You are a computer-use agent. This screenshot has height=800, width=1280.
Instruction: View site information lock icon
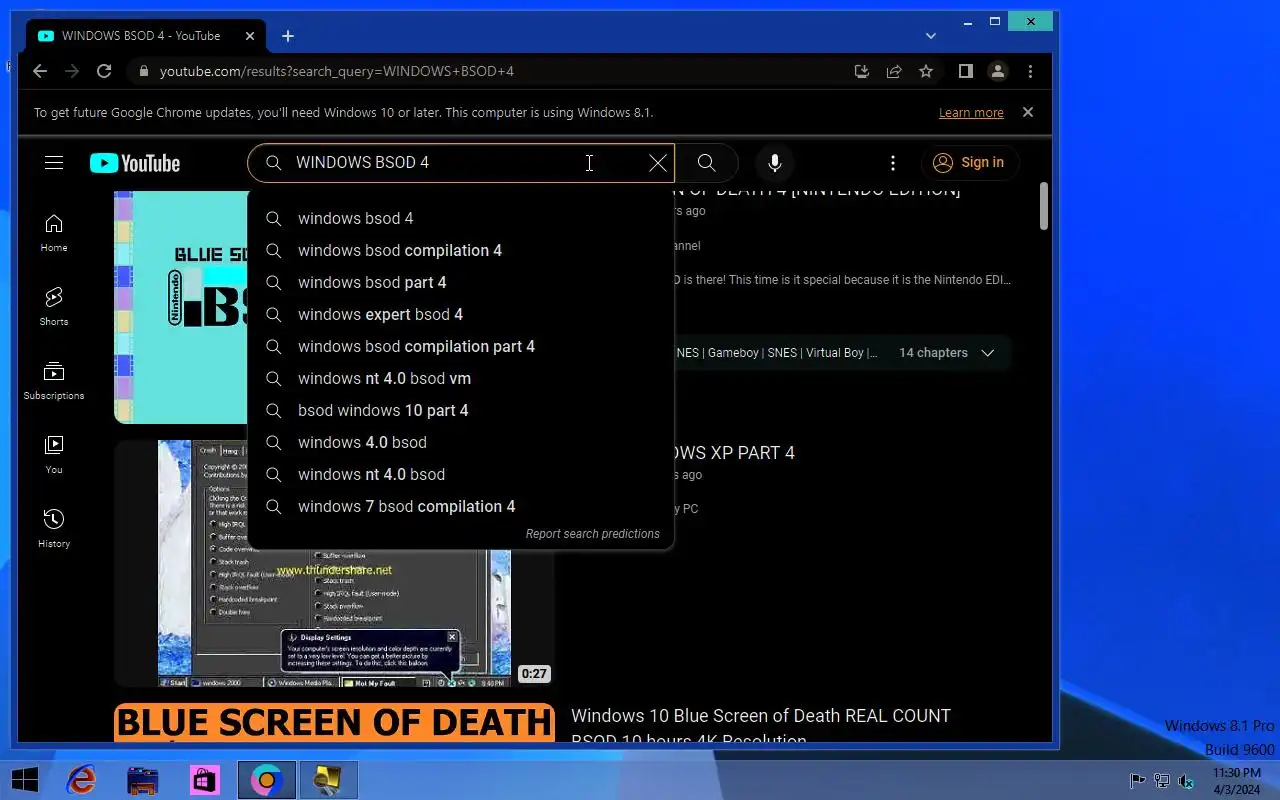144,71
